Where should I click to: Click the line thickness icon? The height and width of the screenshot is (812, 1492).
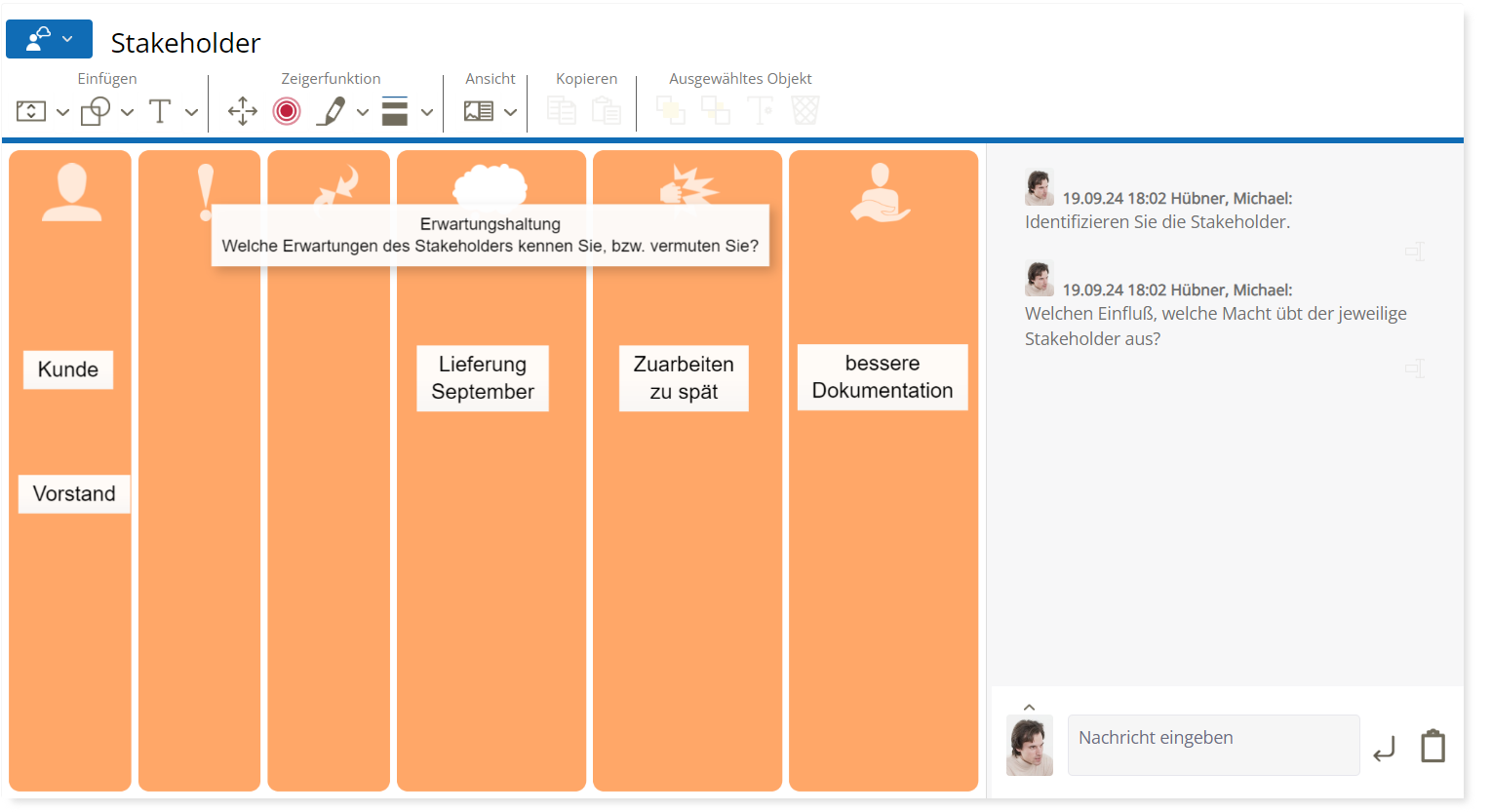point(395,111)
